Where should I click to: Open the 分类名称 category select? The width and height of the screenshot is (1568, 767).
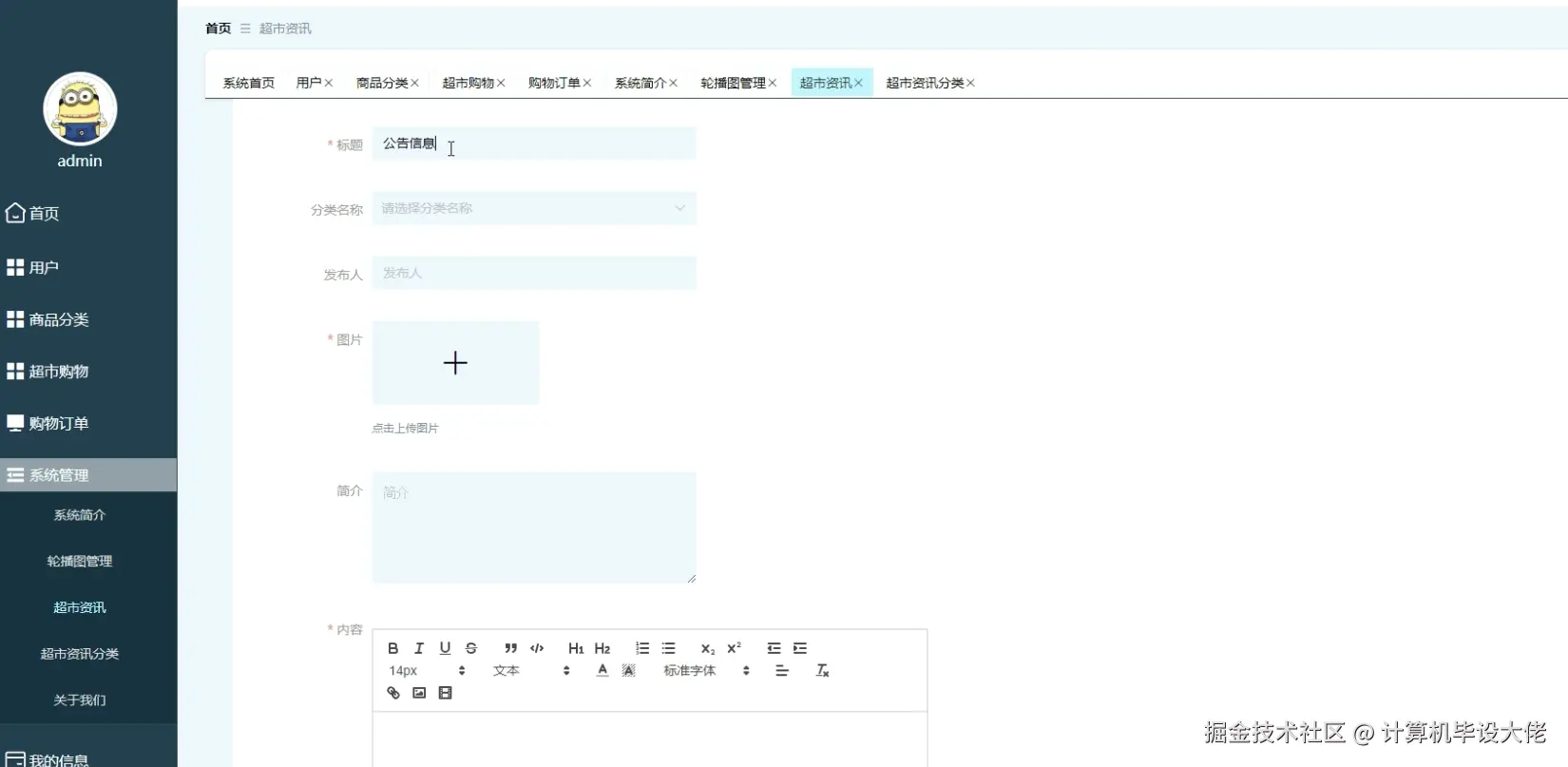click(534, 208)
